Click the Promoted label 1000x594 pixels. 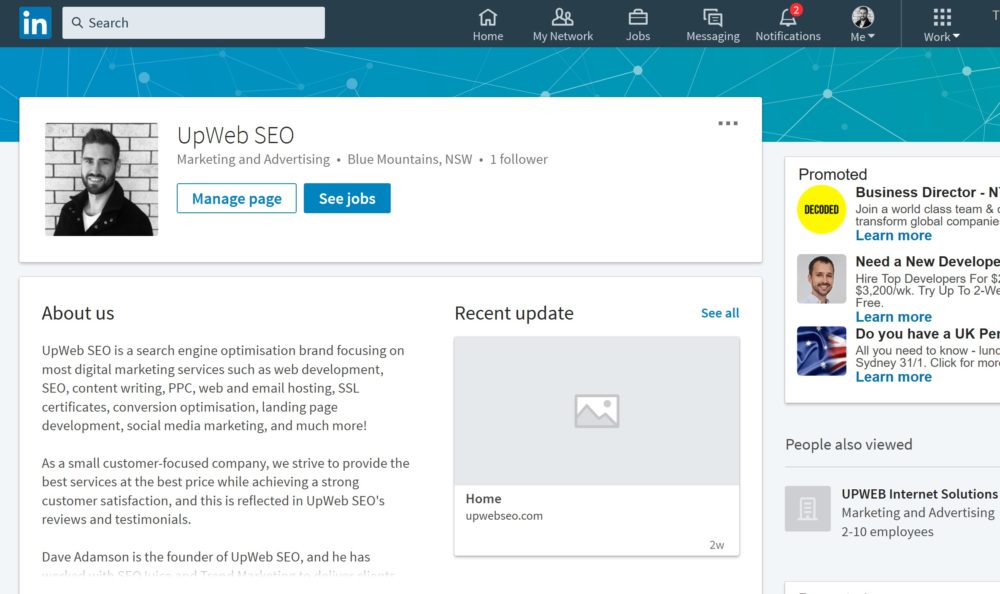[x=833, y=174]
